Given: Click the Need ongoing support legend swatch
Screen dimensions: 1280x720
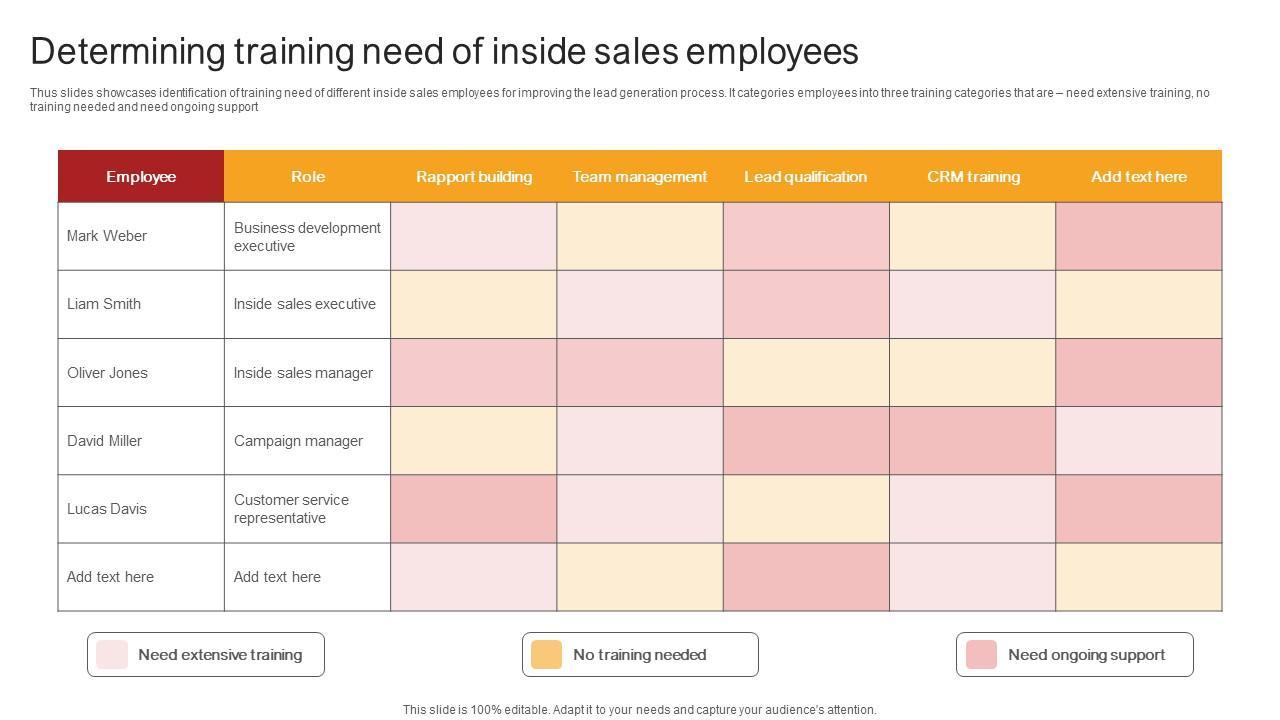Looking at the screenshot, I should tap(981, 655).
